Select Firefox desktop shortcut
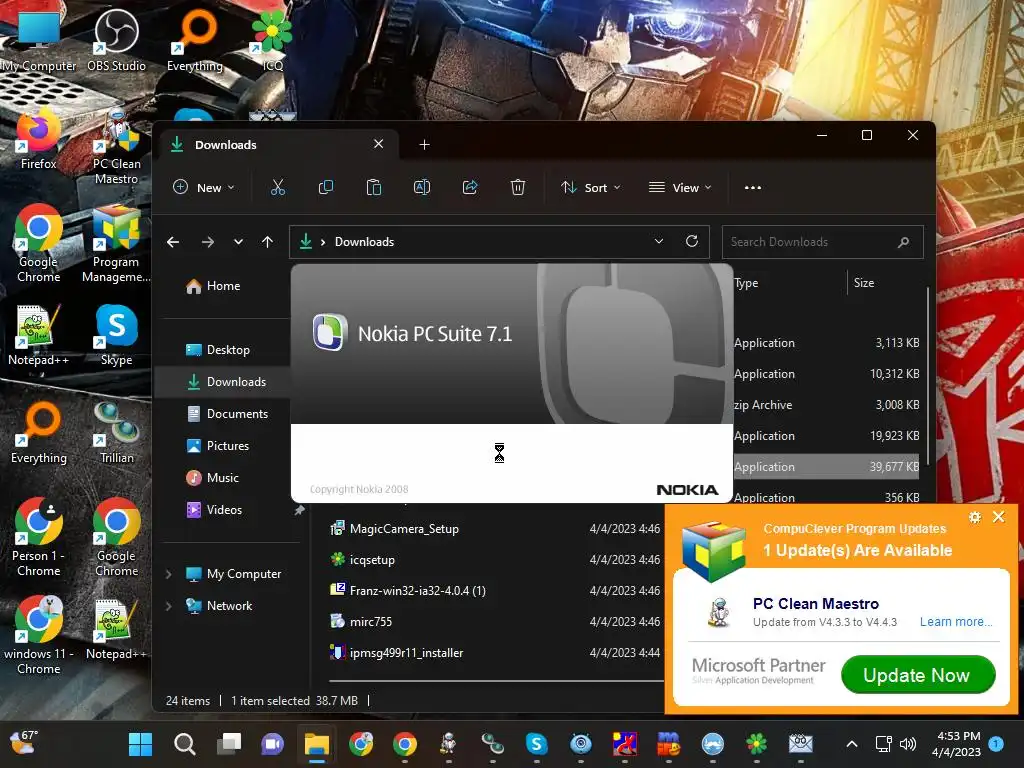The width and height of the screenshot is (1024, 768). click(38, 140)
